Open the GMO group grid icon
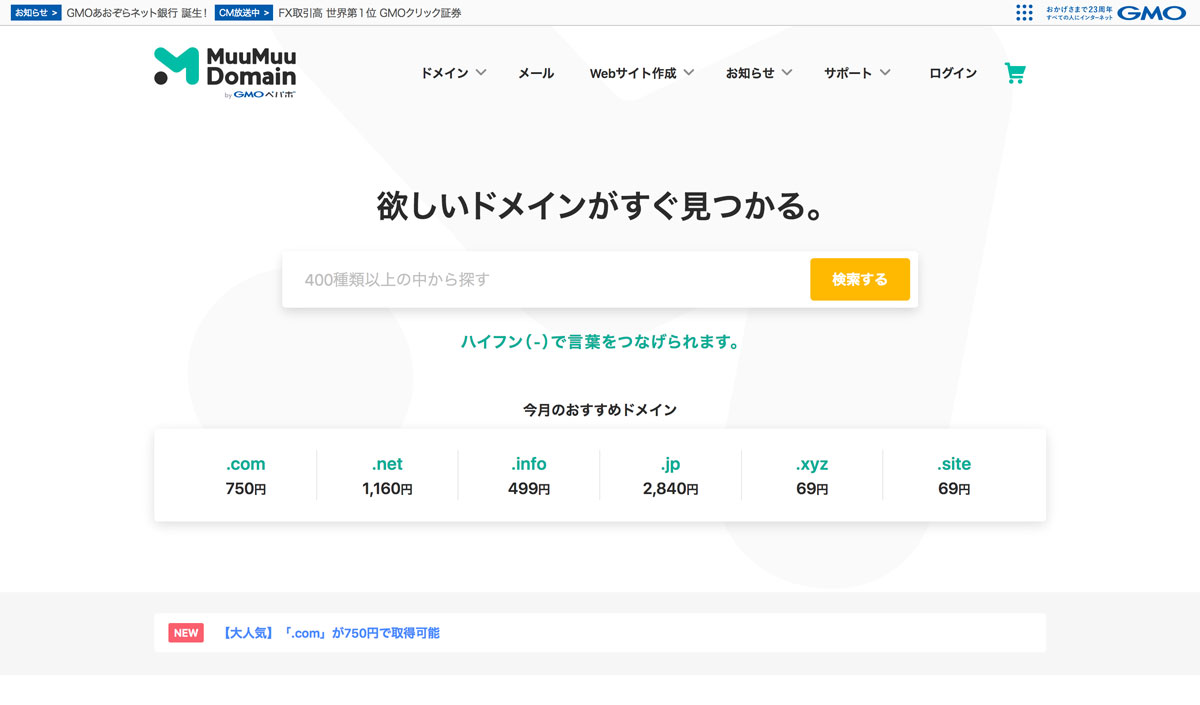 1024,12
